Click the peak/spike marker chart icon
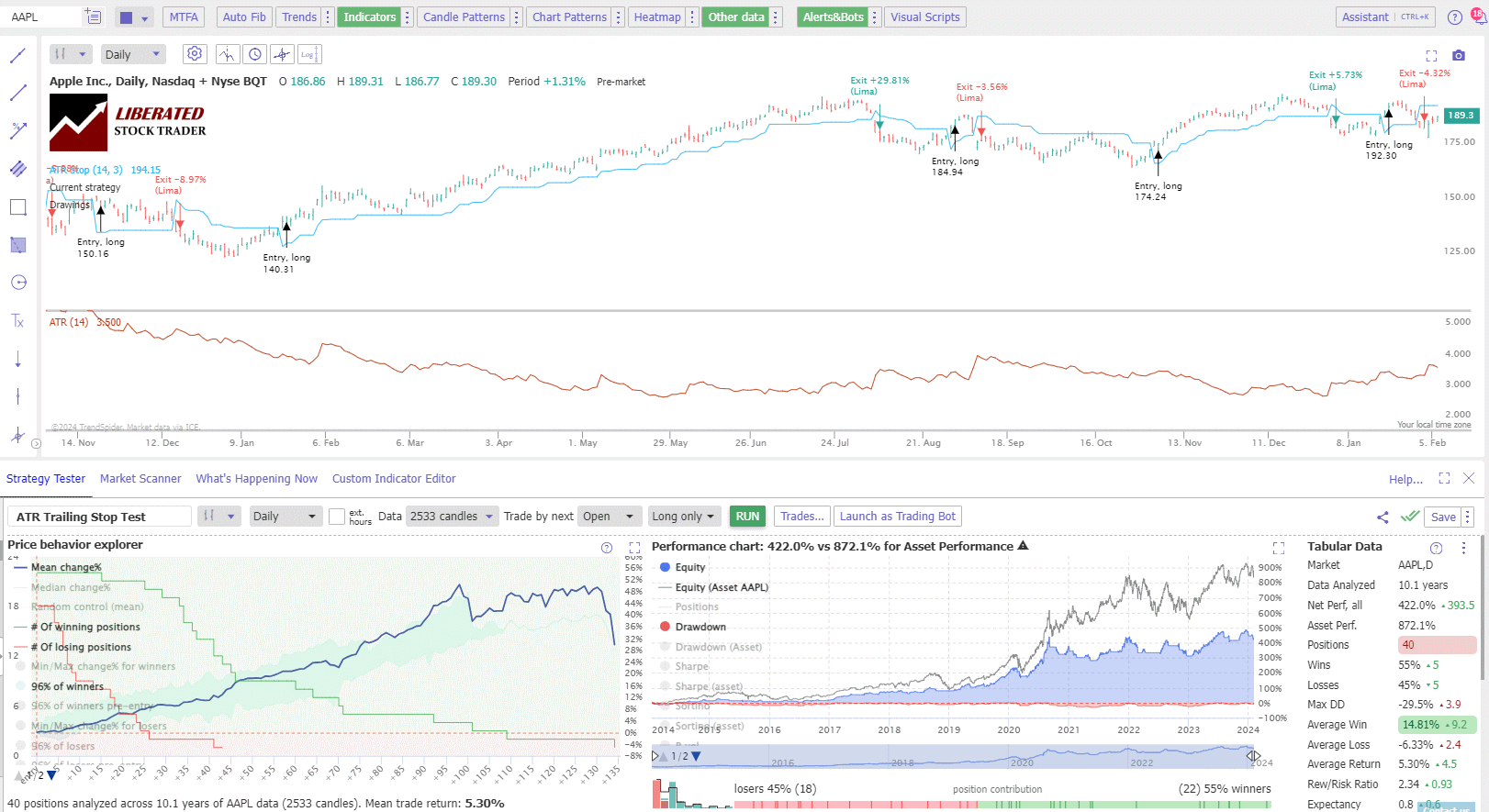The width and height of the screenshot is (1489, 812). (227, 54)
